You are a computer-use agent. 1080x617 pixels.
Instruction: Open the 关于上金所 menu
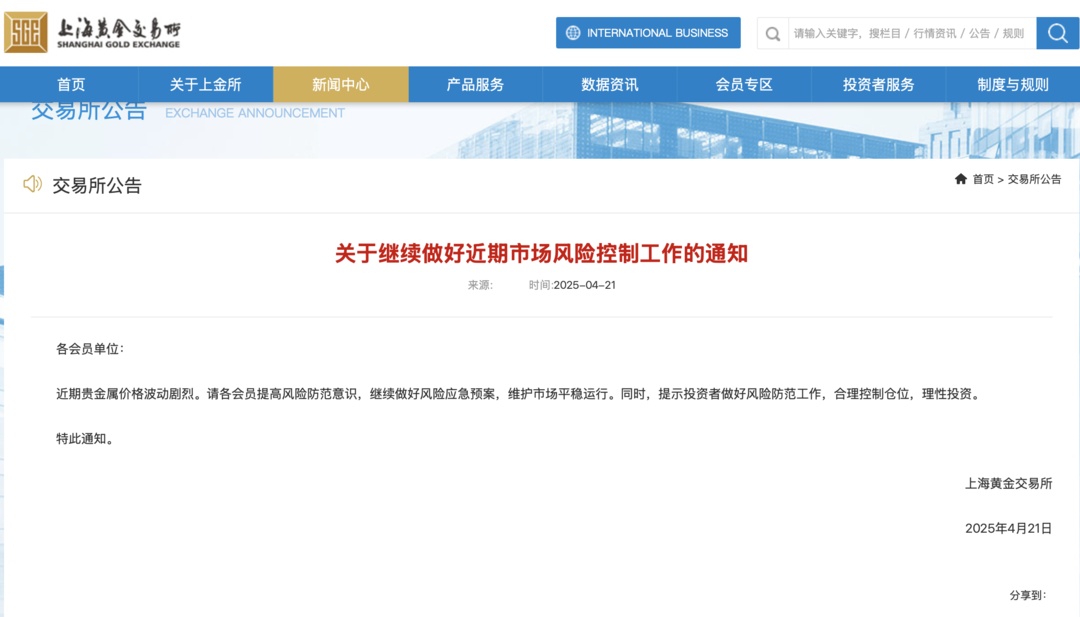[x=206, y=85]
